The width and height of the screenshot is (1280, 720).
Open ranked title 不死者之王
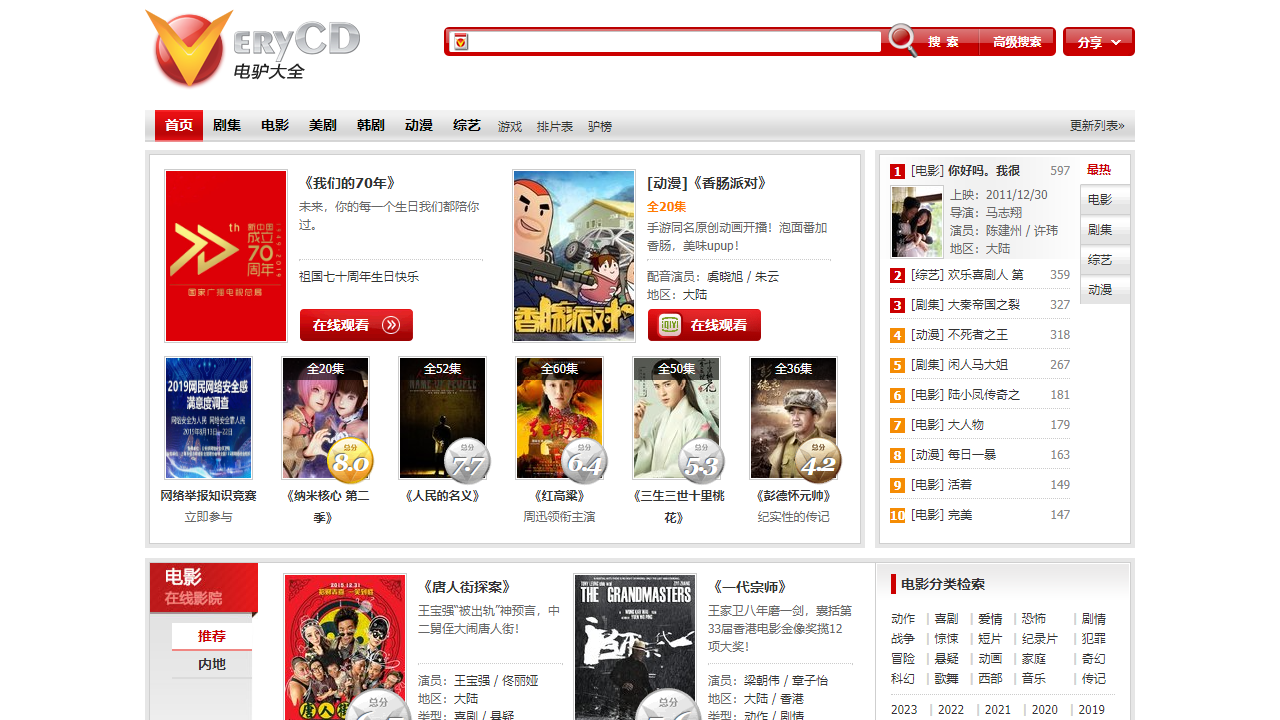(x=978, y=335)
